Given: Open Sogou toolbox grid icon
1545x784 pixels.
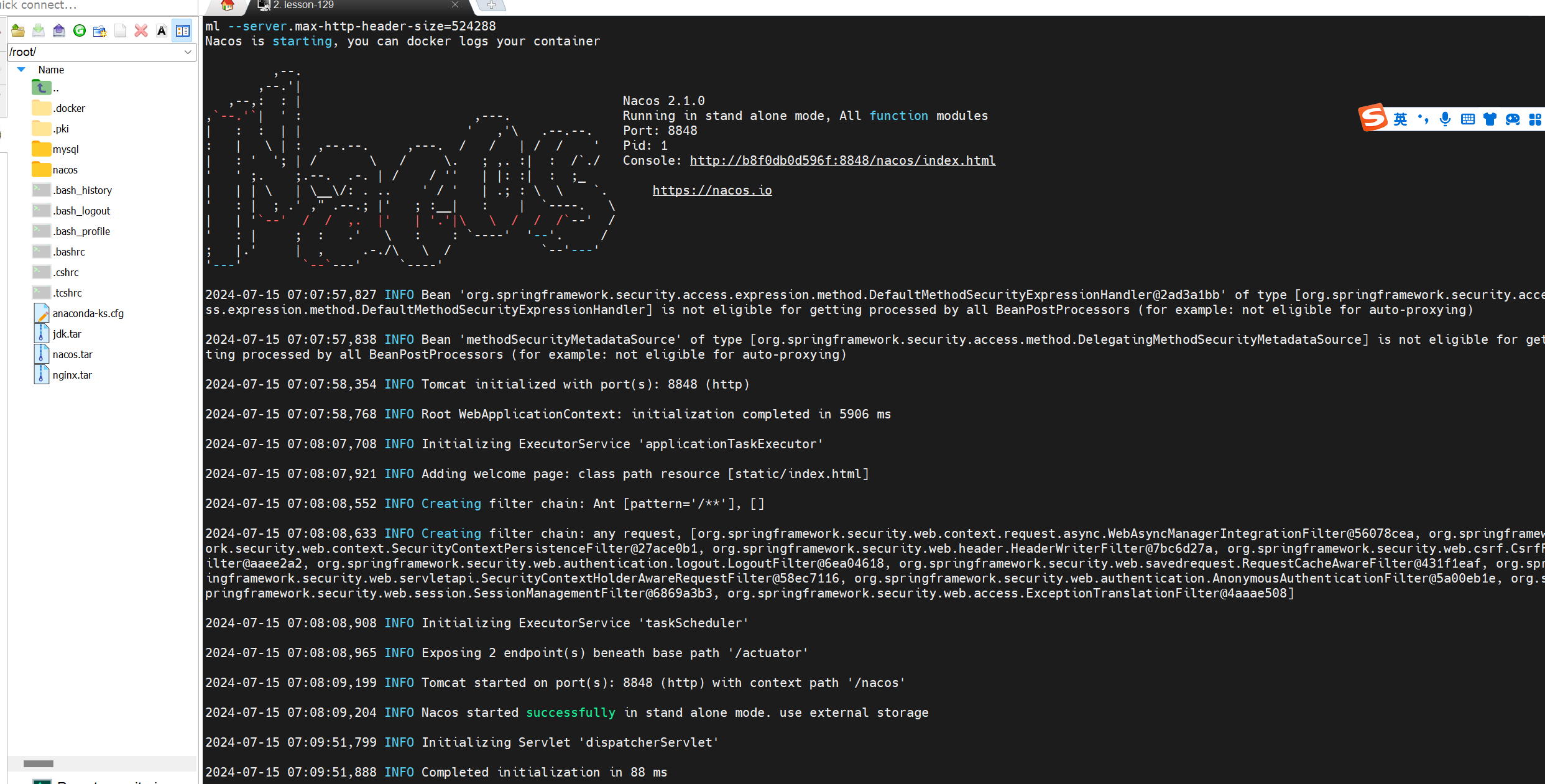Looking at the screenshot, I should [1535, 119].
